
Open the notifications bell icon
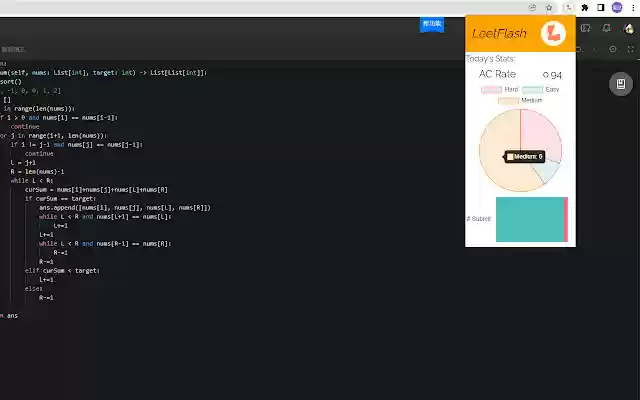pos(607,28)
